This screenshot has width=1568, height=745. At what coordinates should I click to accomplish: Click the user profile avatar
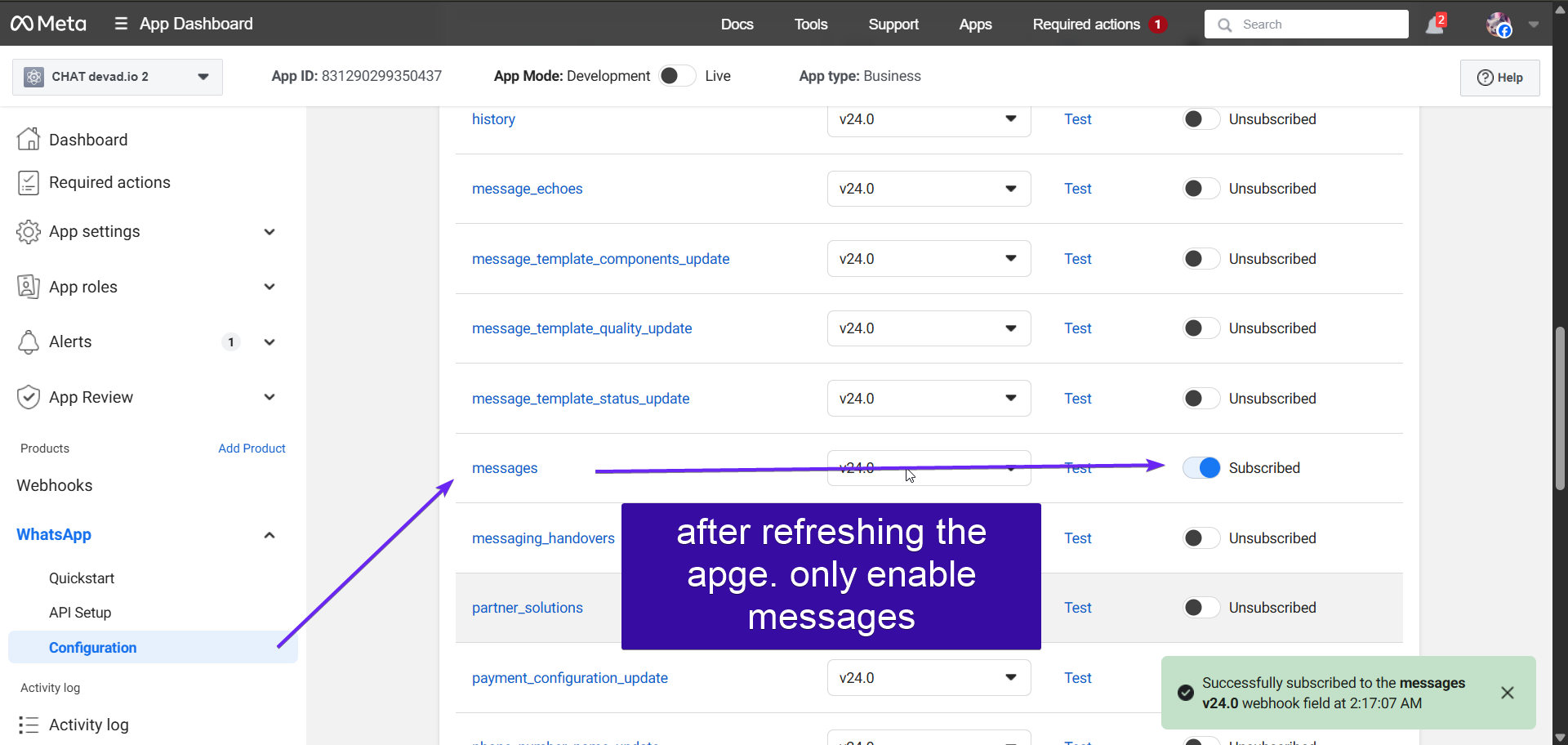click(1499, 25)
